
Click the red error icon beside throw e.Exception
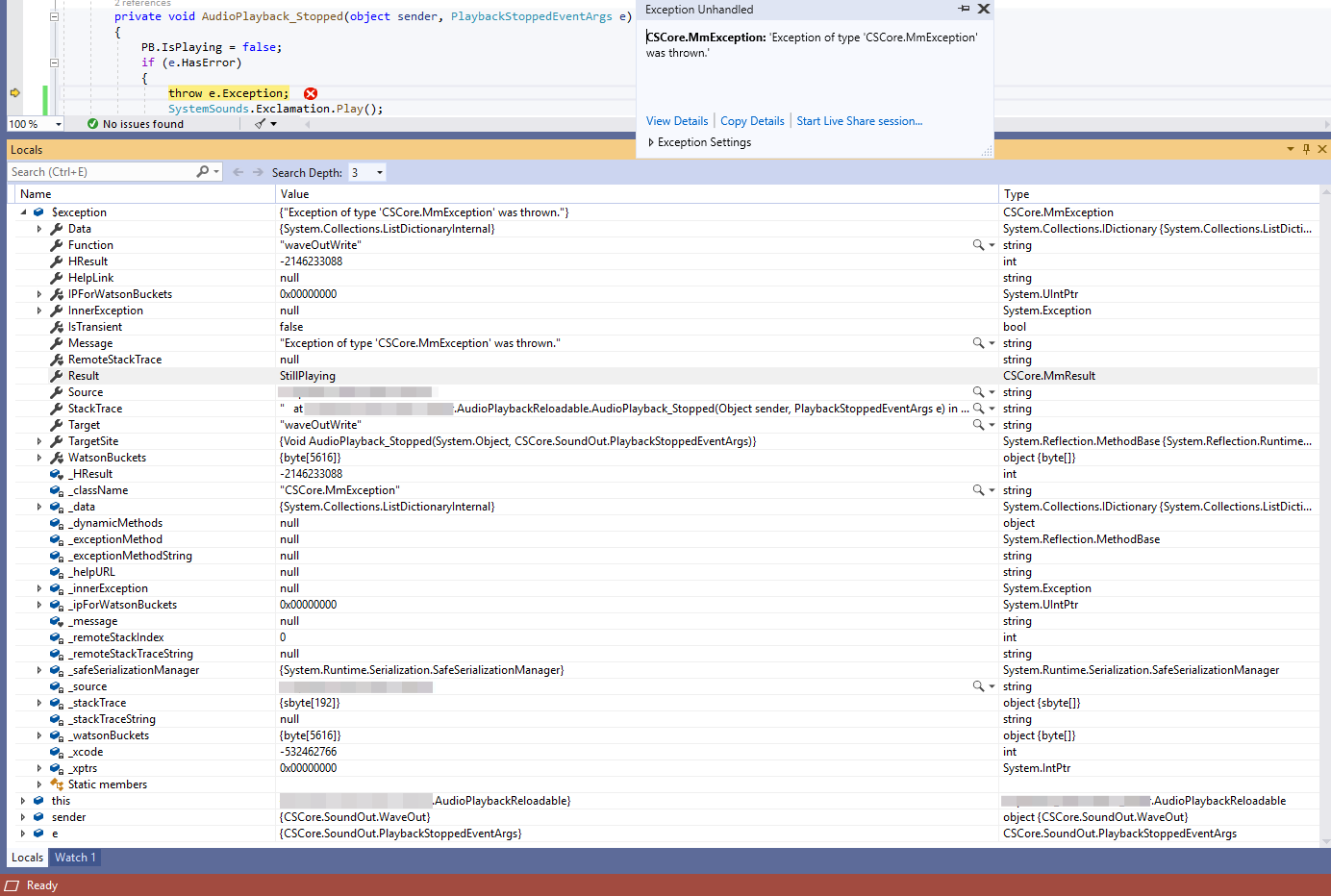[310, 93]
